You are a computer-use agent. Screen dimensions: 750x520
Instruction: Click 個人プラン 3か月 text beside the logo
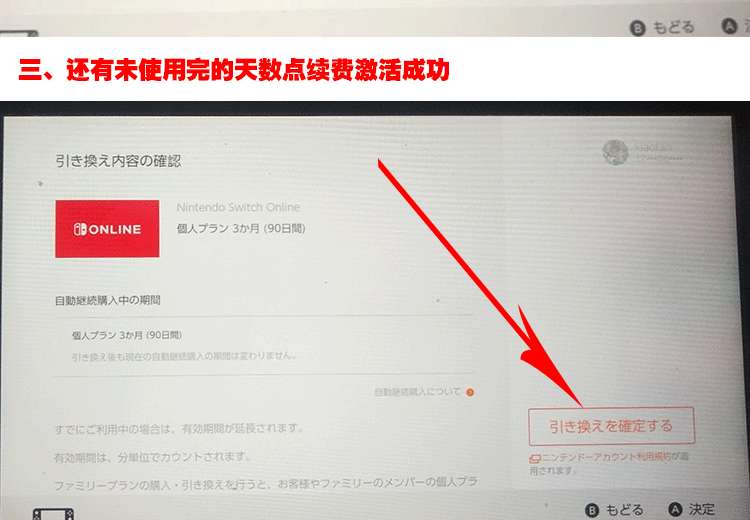241,229
